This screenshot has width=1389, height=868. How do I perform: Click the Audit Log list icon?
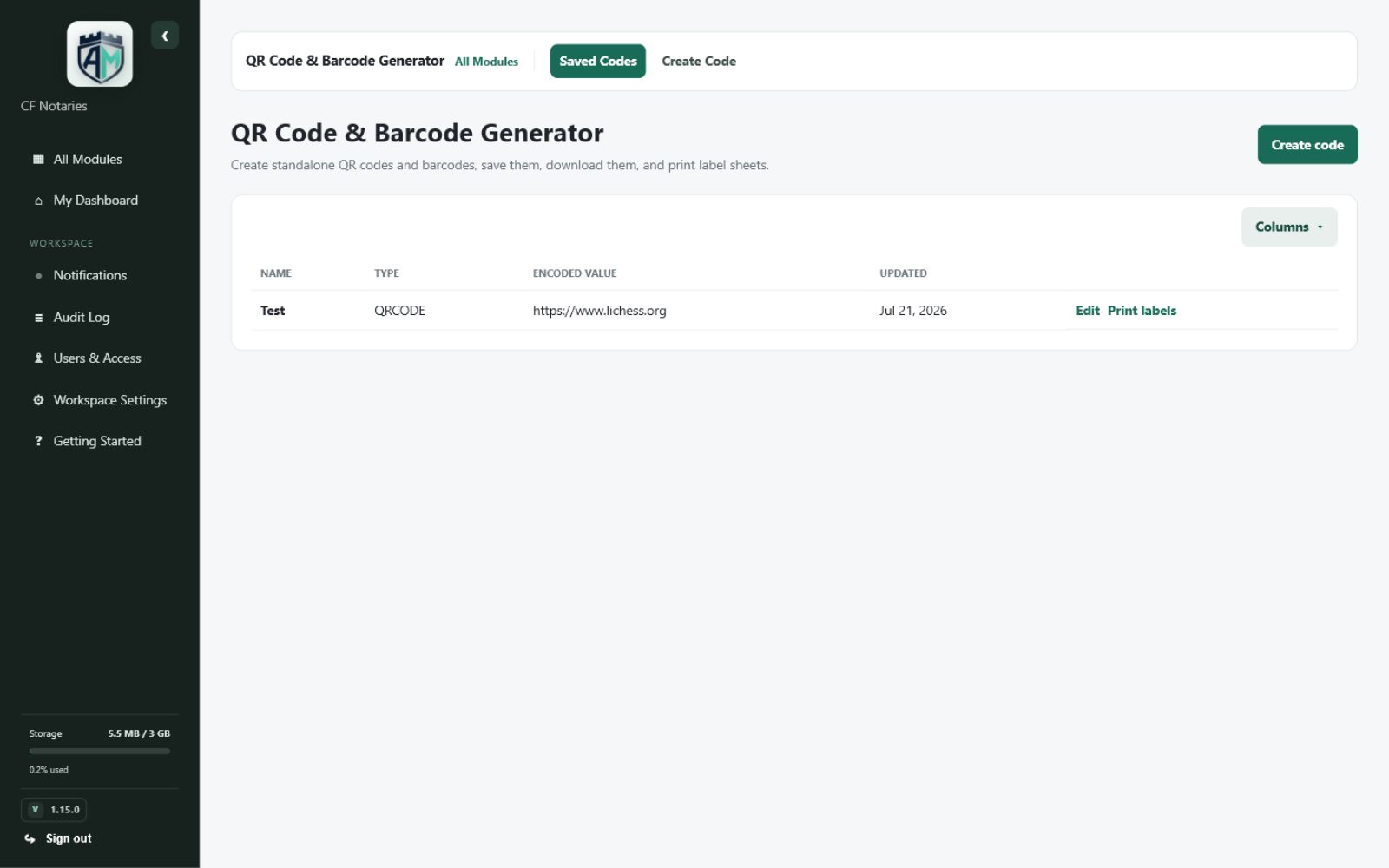tap(38, 318)
